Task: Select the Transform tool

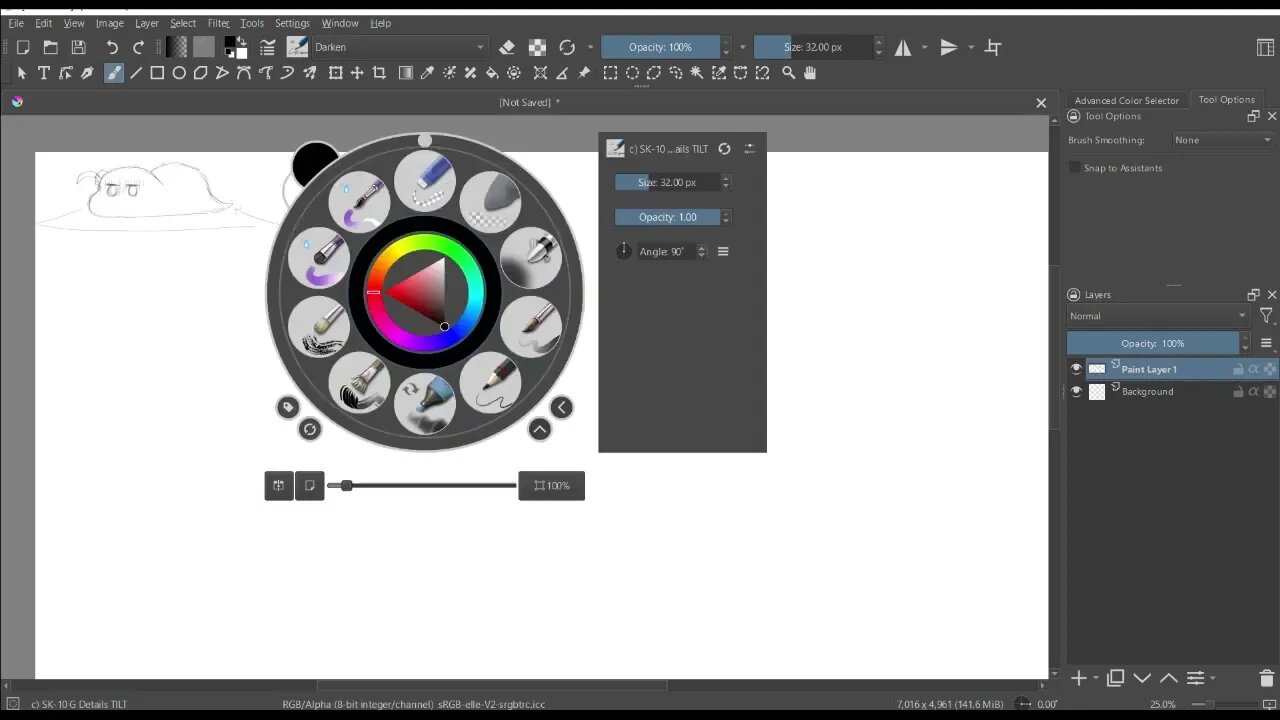Action: pyautogui.click(x=335, y=73)
